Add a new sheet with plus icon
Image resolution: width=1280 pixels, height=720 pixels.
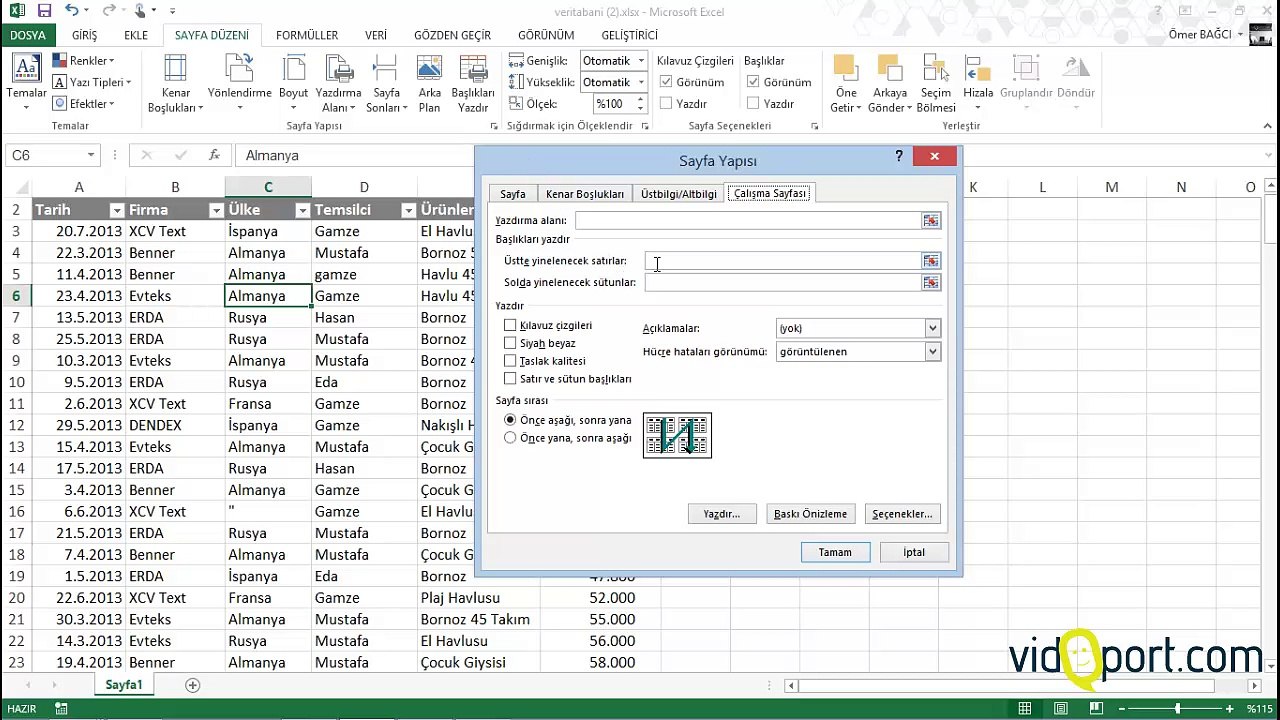[x=193, y=685]
